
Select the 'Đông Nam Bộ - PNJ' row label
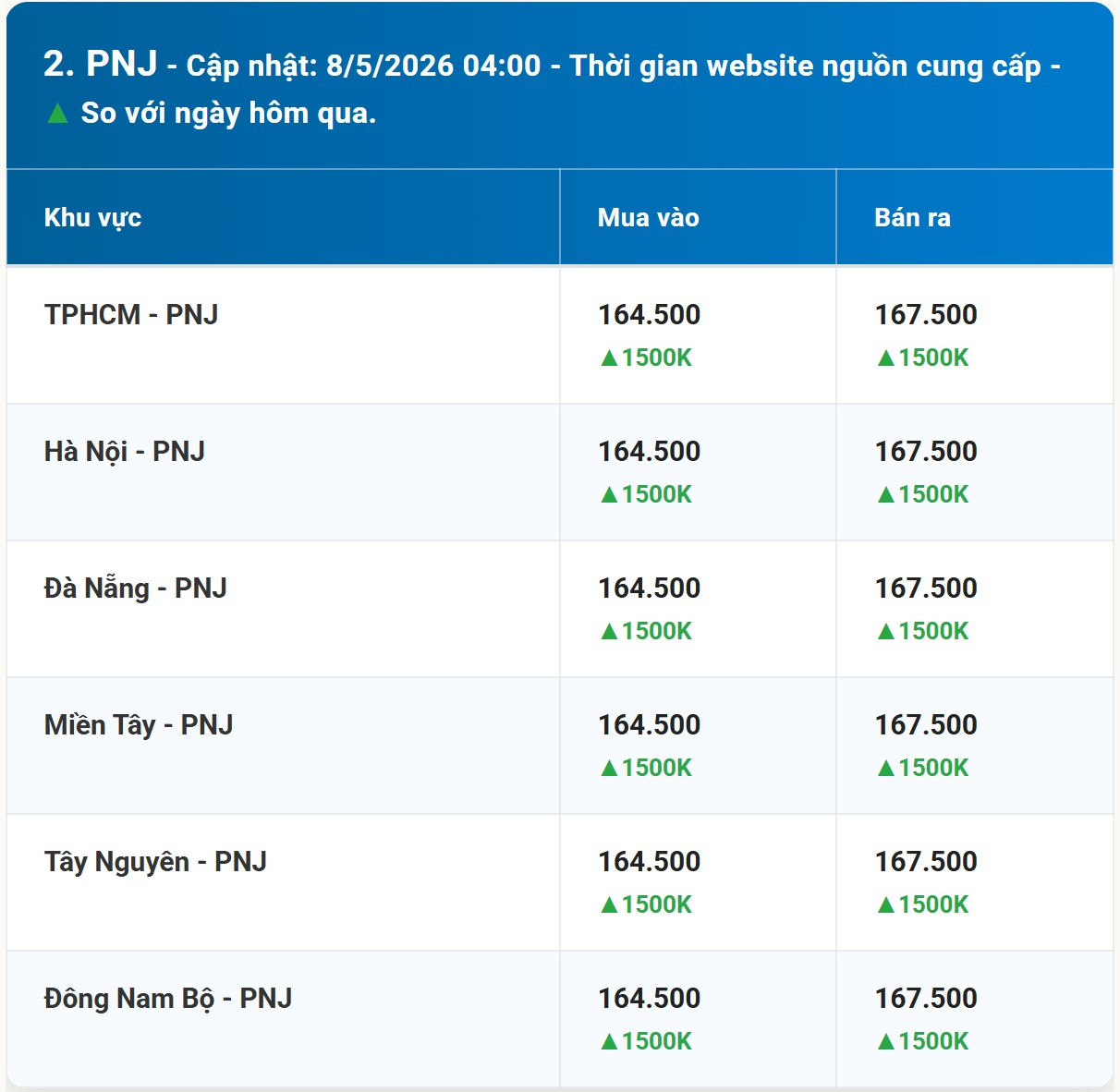(x=168, y=999)
